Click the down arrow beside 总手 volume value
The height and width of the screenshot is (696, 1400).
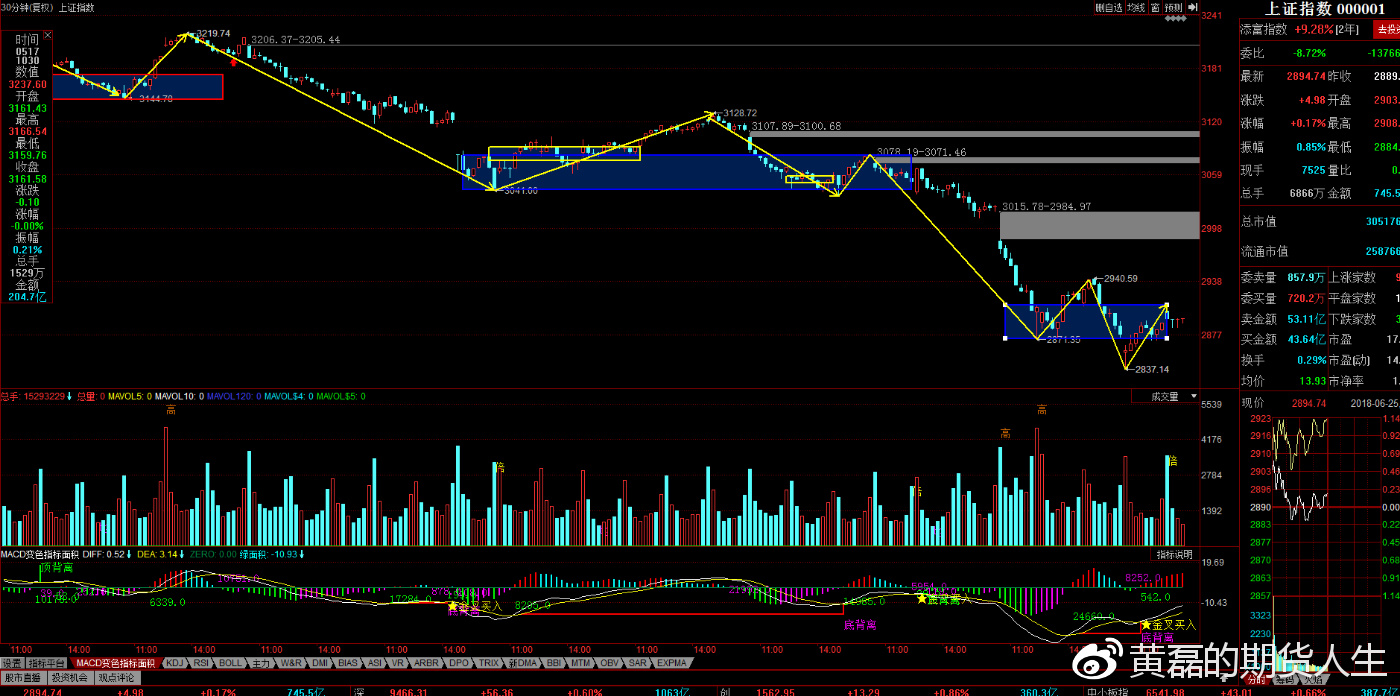point(70,397)
